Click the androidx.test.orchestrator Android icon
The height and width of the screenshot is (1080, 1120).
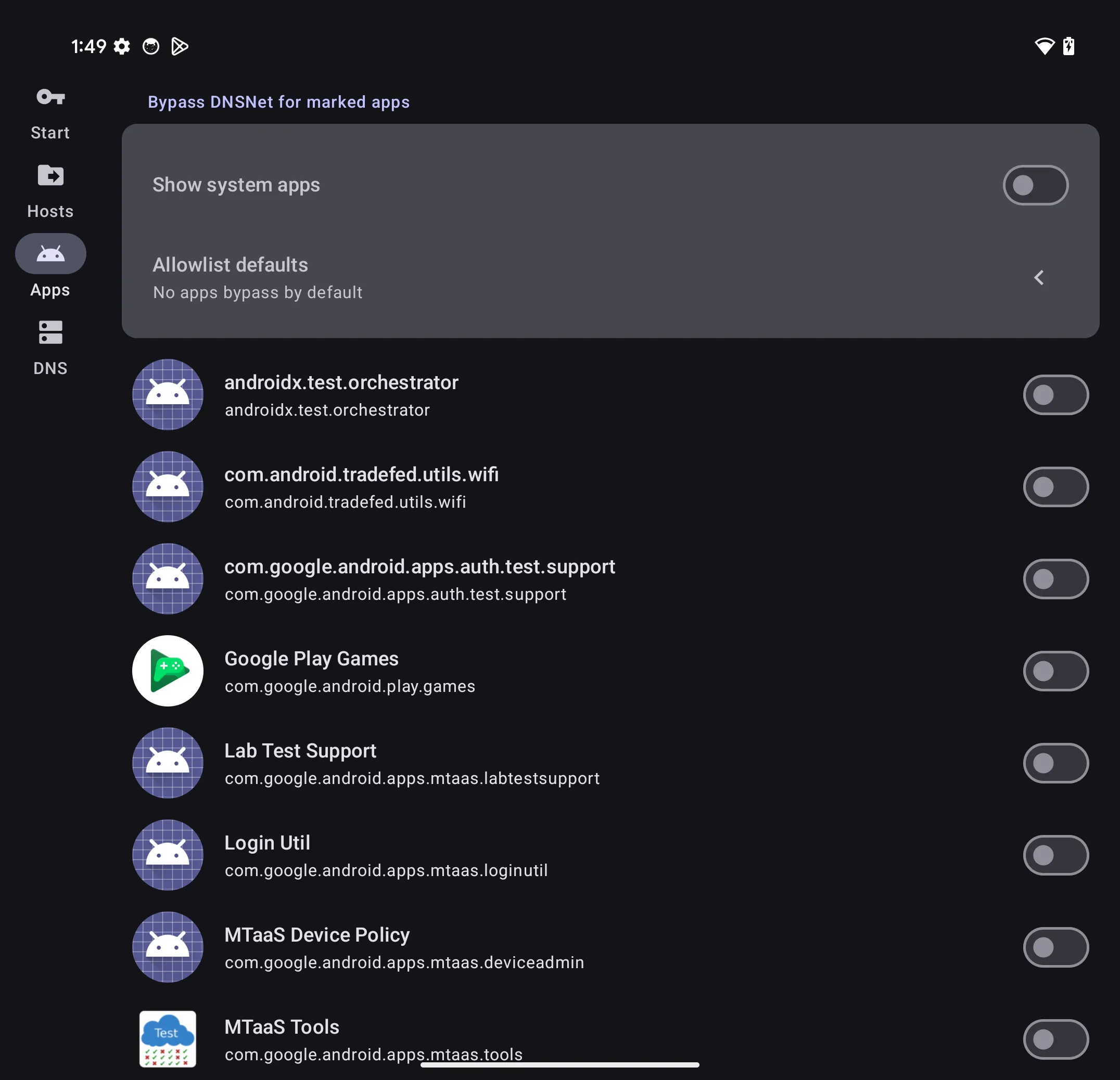tap(168, 394)
